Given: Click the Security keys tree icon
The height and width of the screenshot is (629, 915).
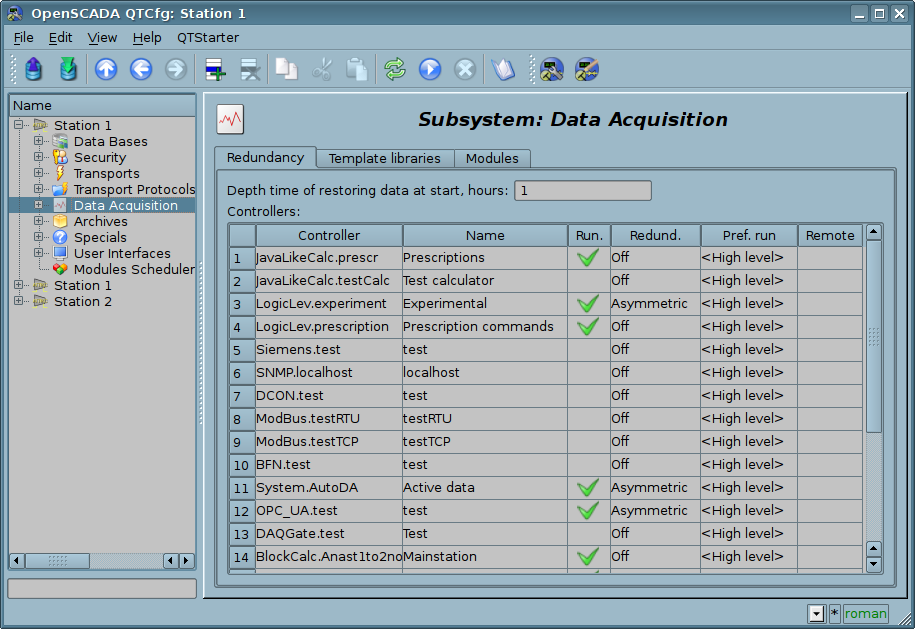Looking at the screenshot, I should (x=60, y=157).
